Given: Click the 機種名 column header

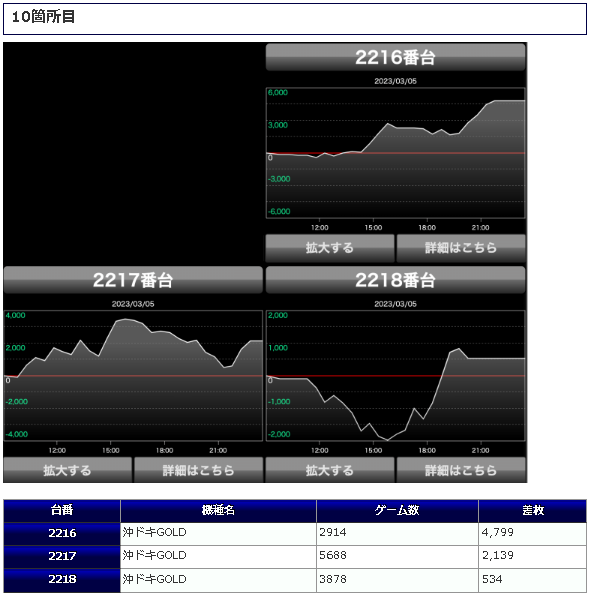Looking at the screenshot, I should pos(218,511).
